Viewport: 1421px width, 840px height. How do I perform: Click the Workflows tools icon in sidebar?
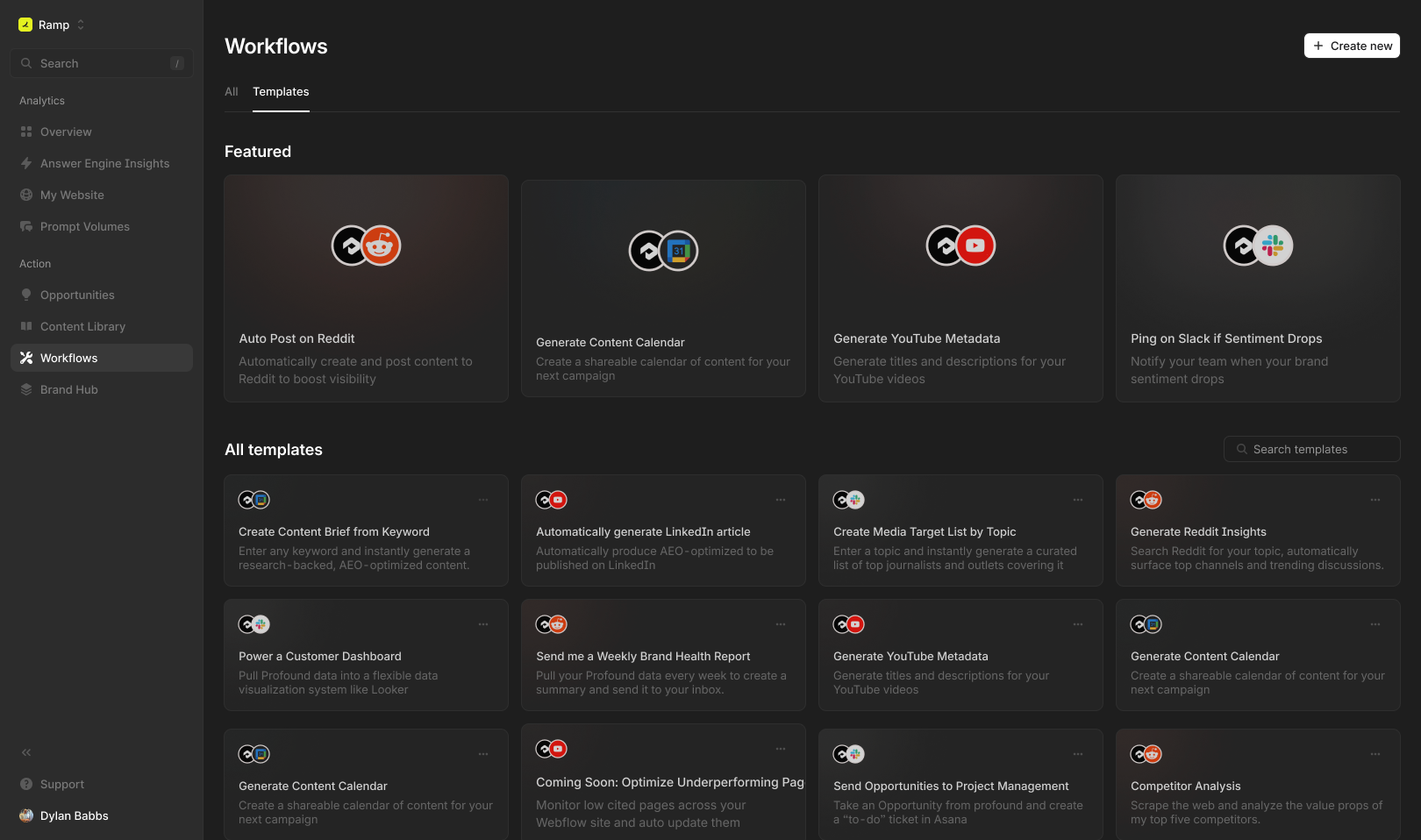[x=26, y=358]
